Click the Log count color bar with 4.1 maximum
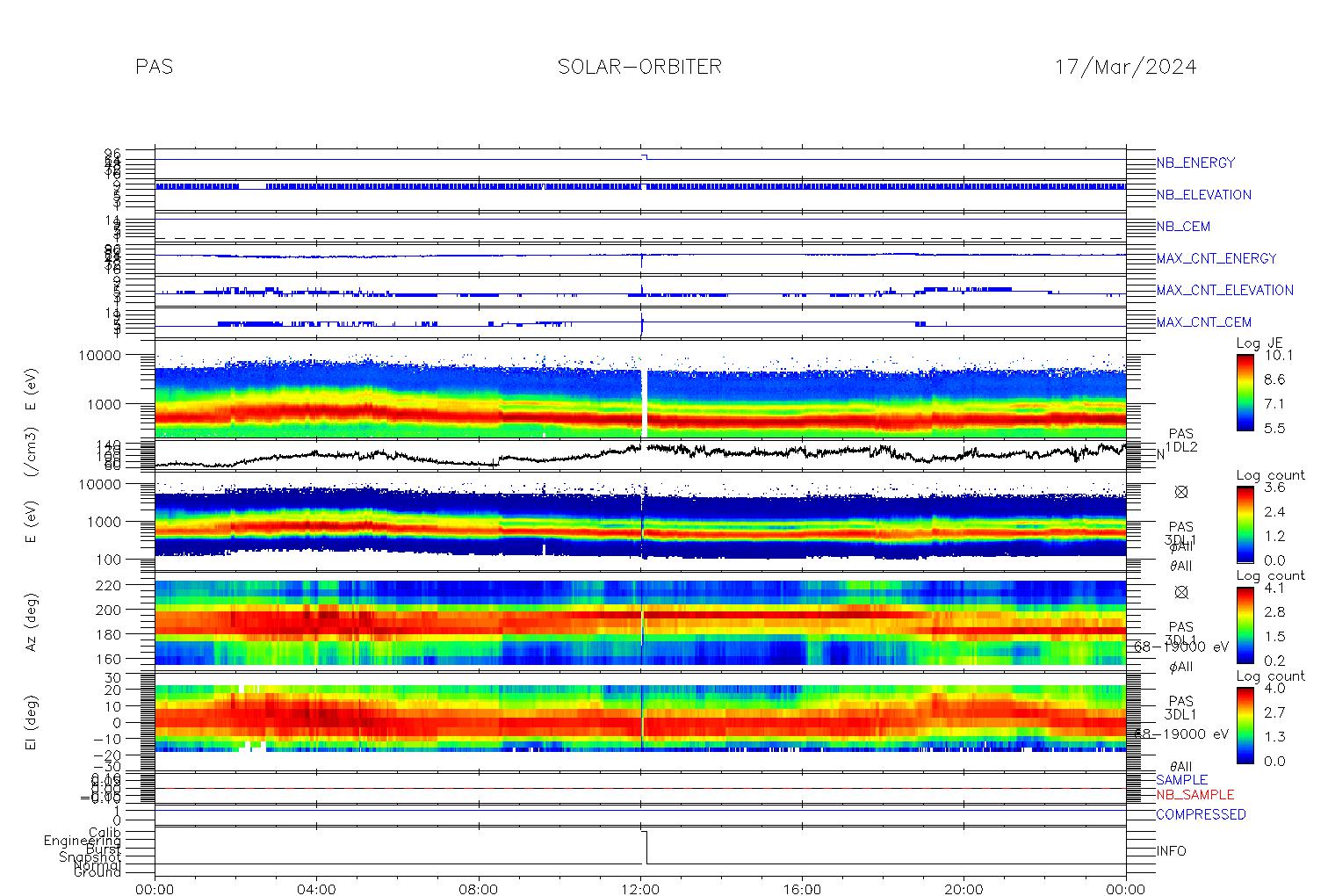1328x896 pixels. click(x=1245, y=625)
